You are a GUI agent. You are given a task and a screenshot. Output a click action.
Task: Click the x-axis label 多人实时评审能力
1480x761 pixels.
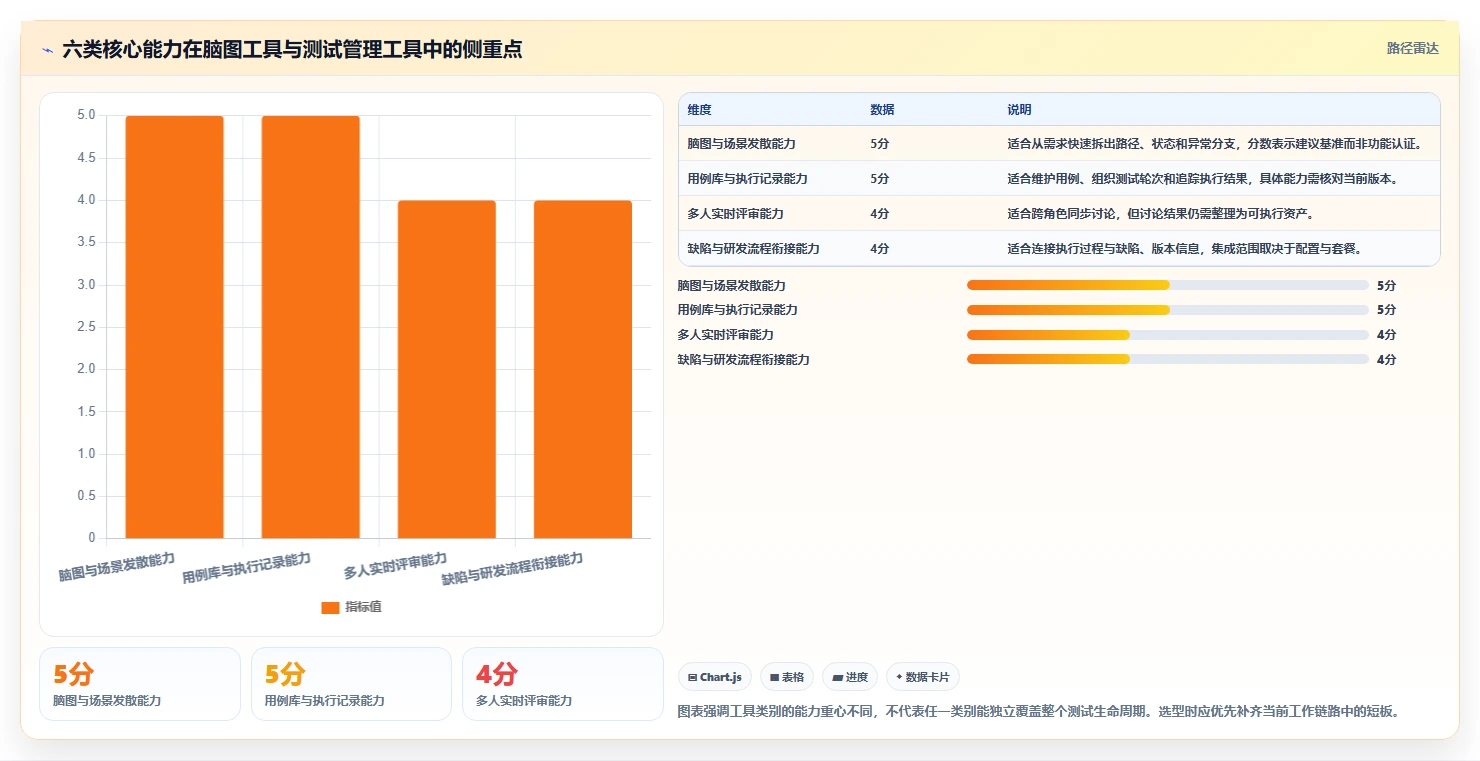[395, 565]
